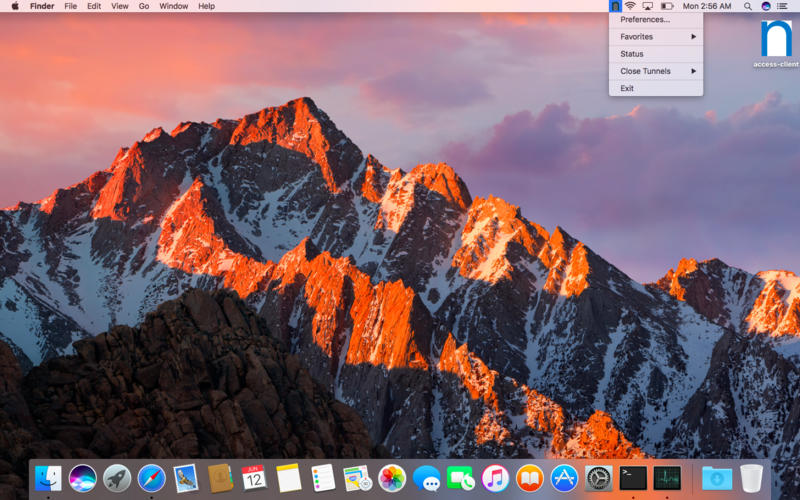Open the Edit menu
The width and height of the screenshot is (800, 500).
(94, 6)
